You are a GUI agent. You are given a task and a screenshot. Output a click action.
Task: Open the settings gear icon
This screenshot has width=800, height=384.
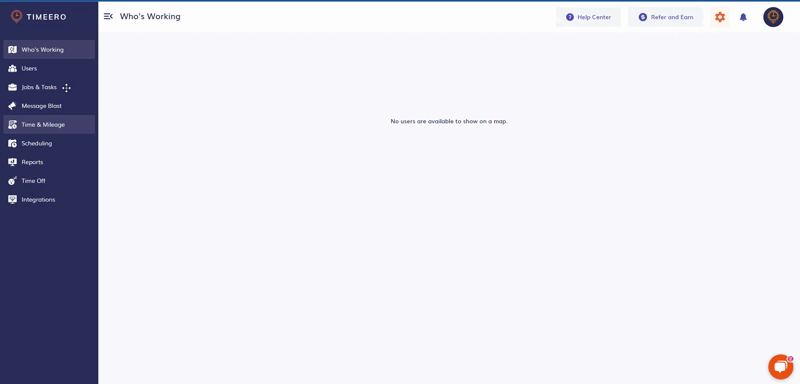click(x=719, y=17)
